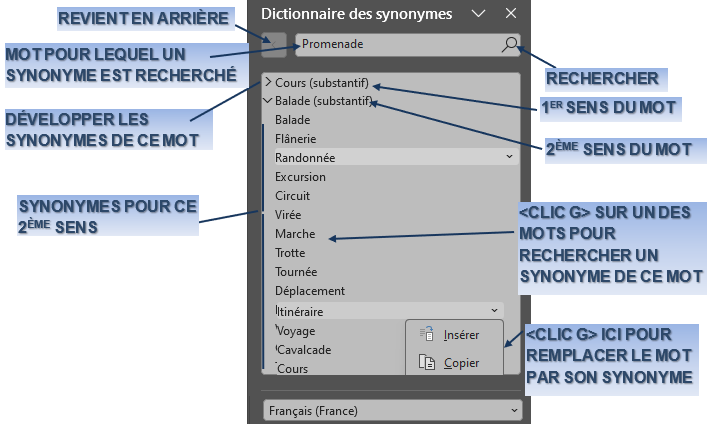Select the synonym Voyage
The width and height of the screenshot is (707, 424).
(296, 331)
